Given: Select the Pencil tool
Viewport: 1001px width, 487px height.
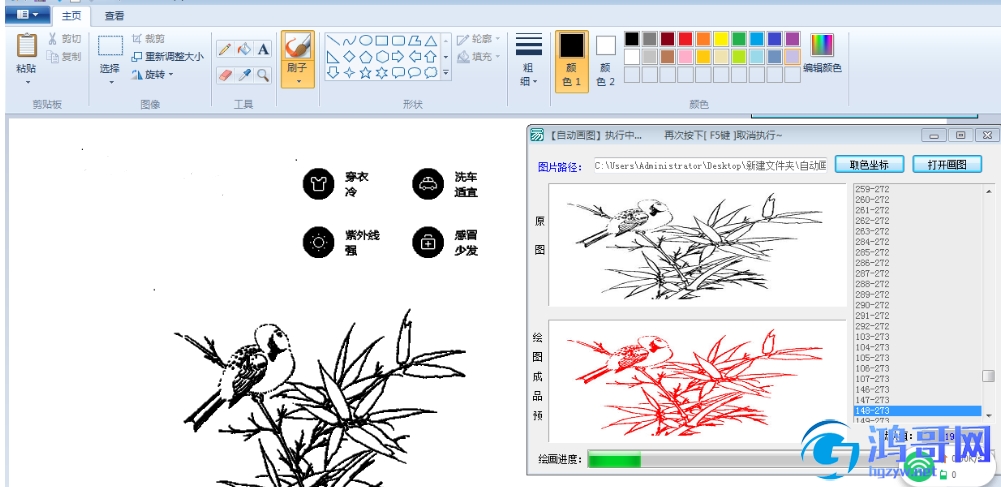Looking at the screenshot, I should (x=225, y=49).
